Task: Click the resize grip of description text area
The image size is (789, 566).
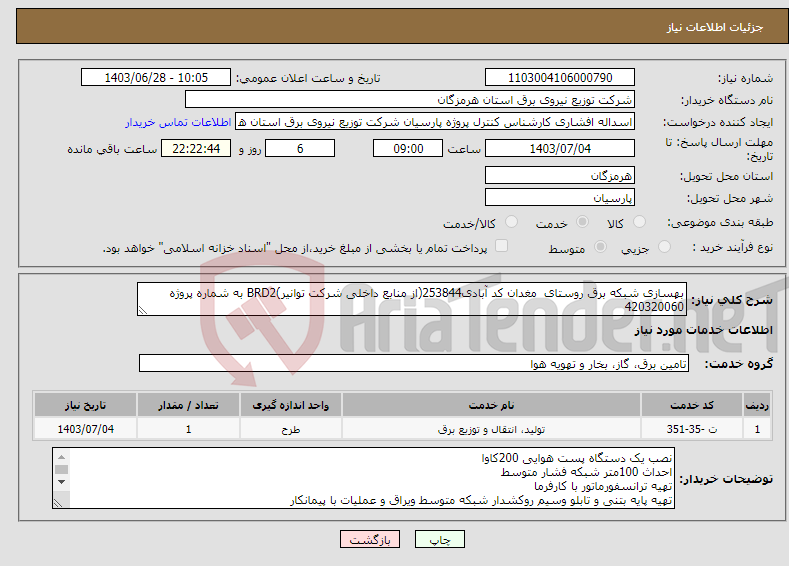Action: pyautogui.click(x=143, y=310)
